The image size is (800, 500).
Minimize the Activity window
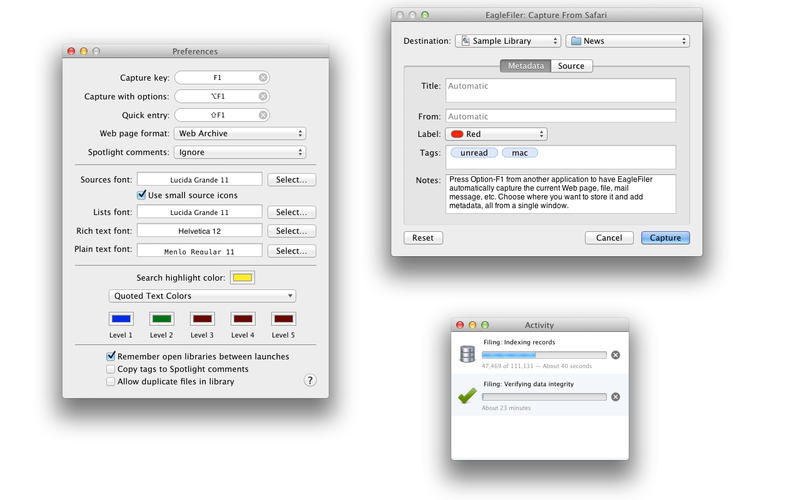click(x=472, y=325)
